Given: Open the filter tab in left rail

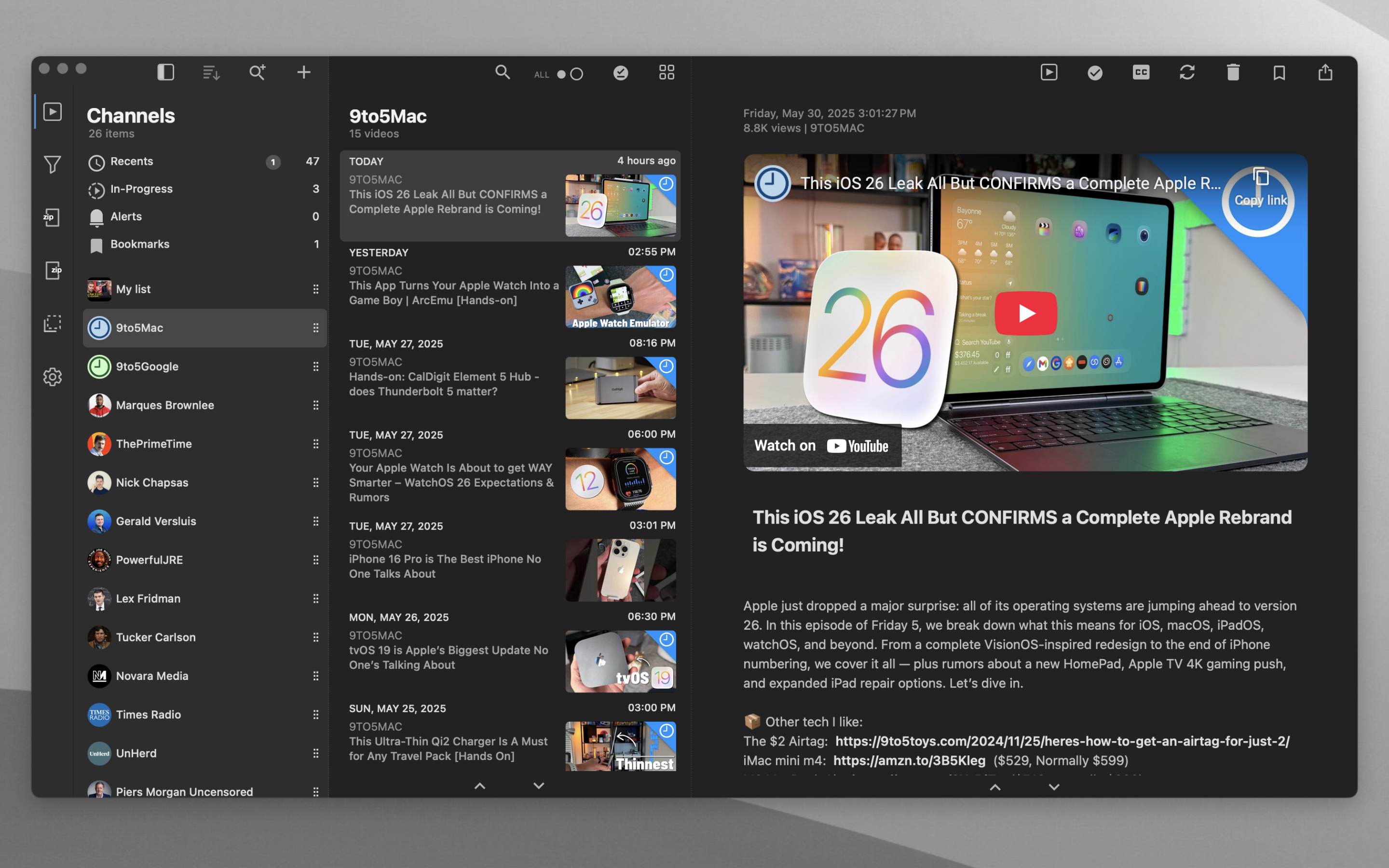Looking at the screenshot, I should [52, 165].
